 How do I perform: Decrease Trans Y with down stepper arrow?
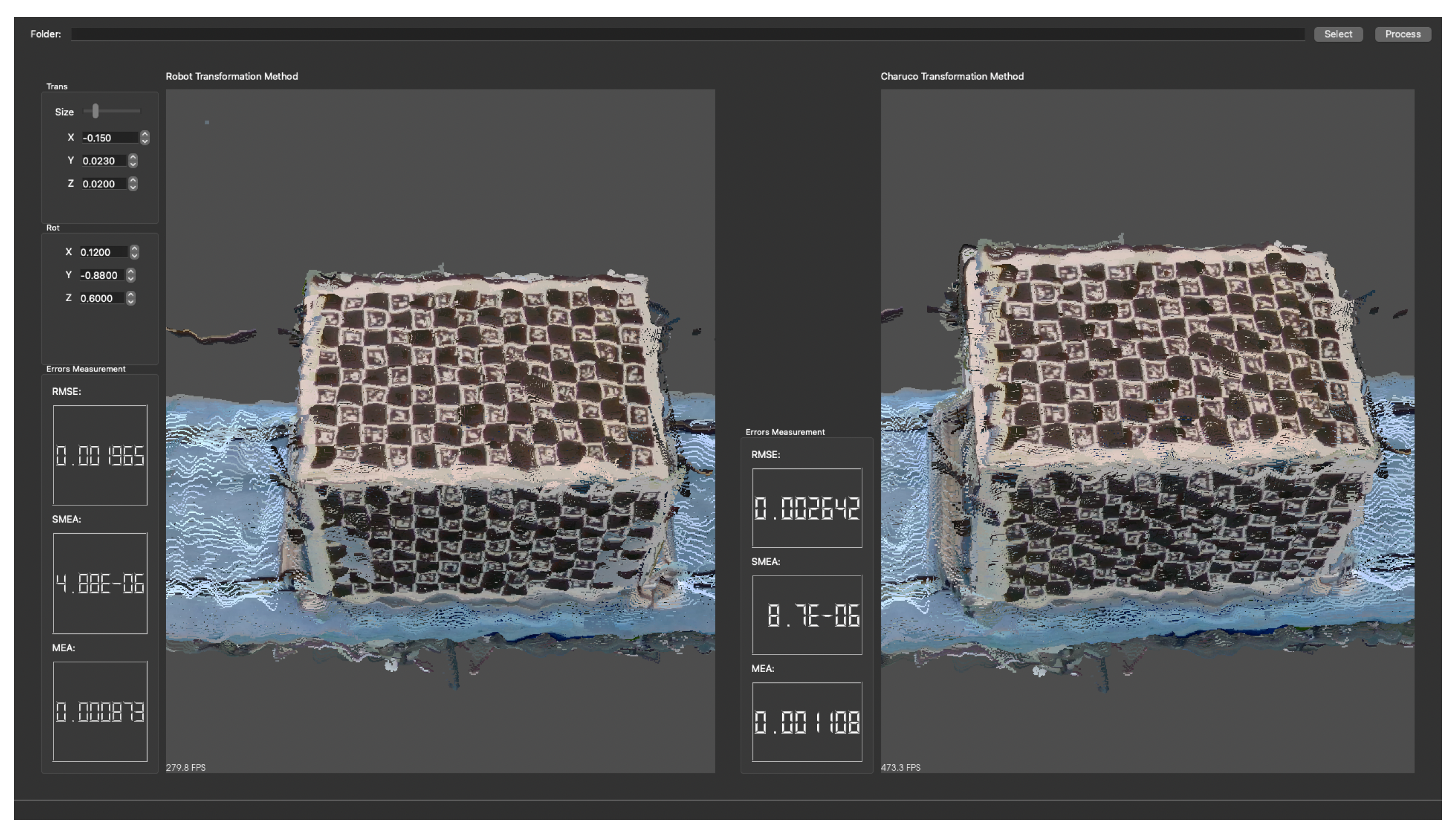click(x=133, y=164)
